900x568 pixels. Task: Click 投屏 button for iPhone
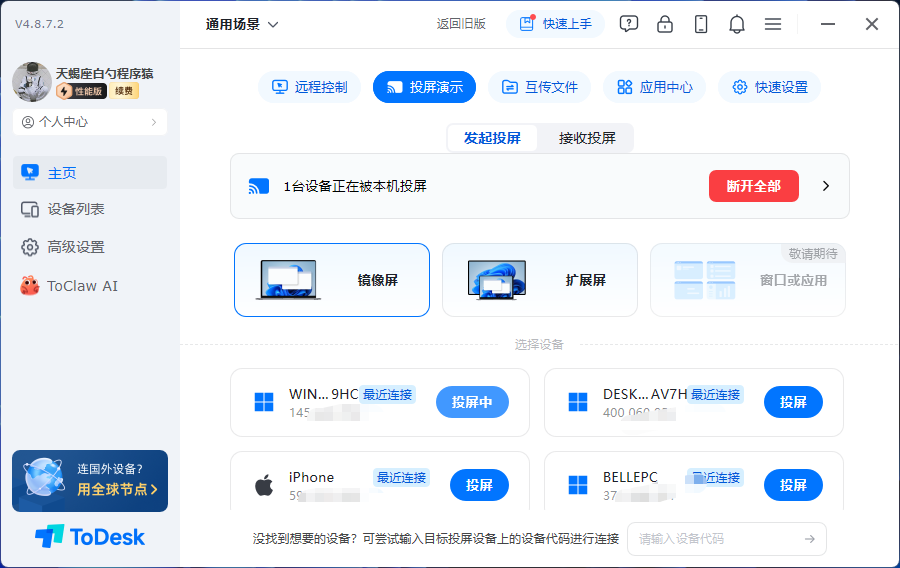479,485
